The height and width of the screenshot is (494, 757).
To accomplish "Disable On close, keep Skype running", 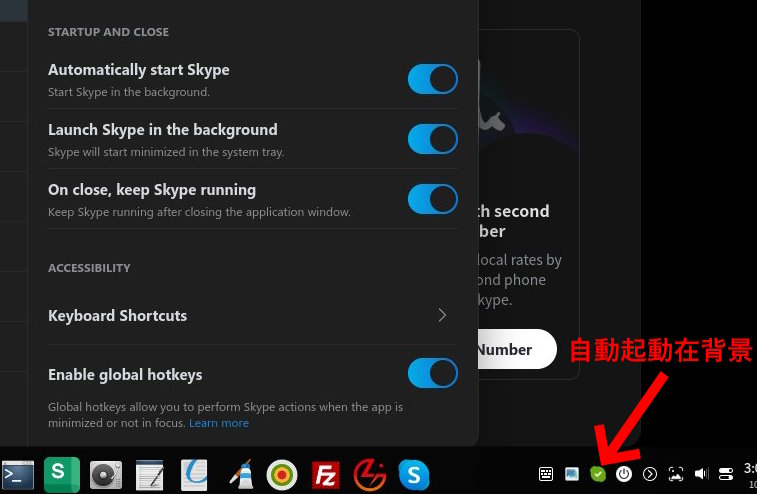I will click(x=433, y=199).
